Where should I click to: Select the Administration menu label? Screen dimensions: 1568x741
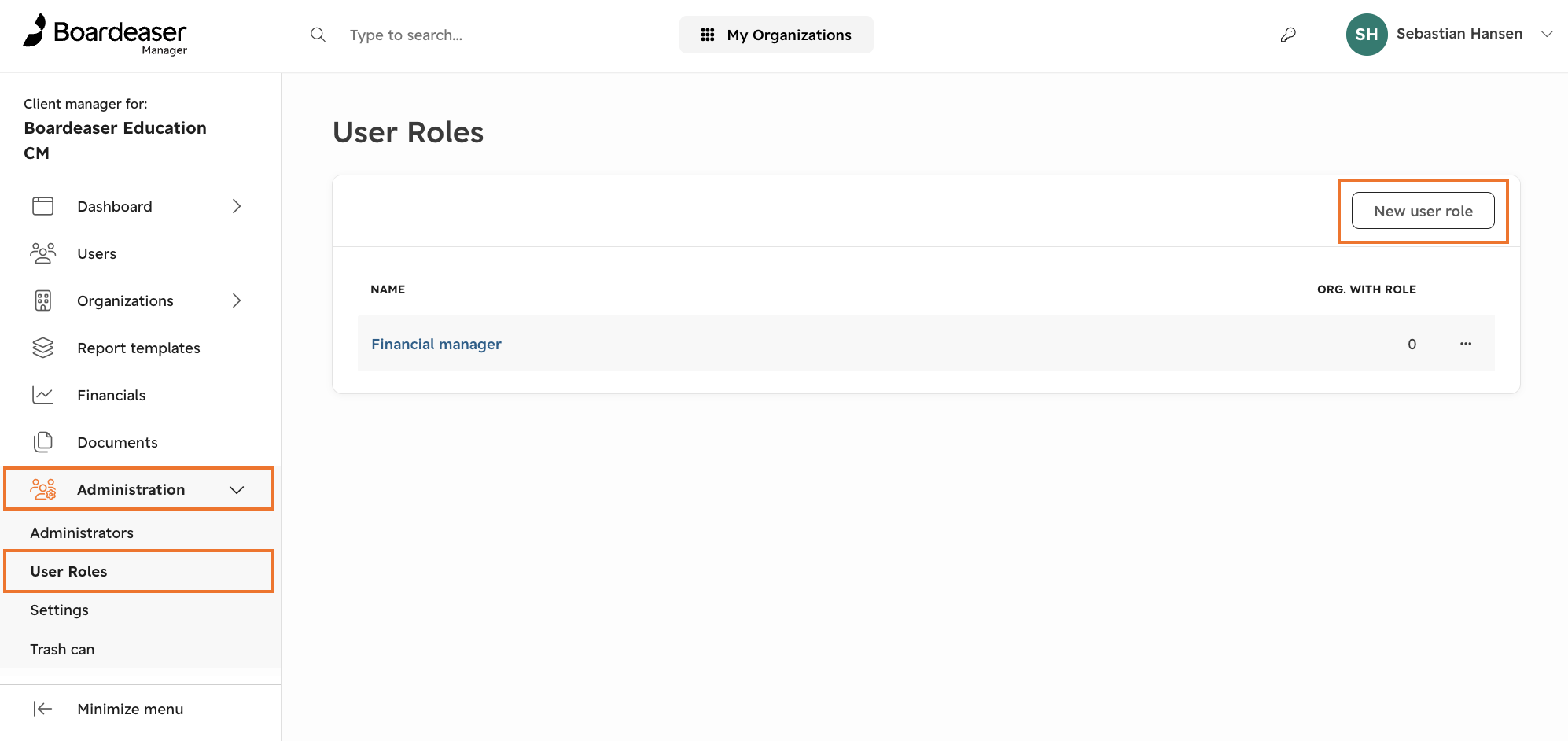click(x=131, y=489)
